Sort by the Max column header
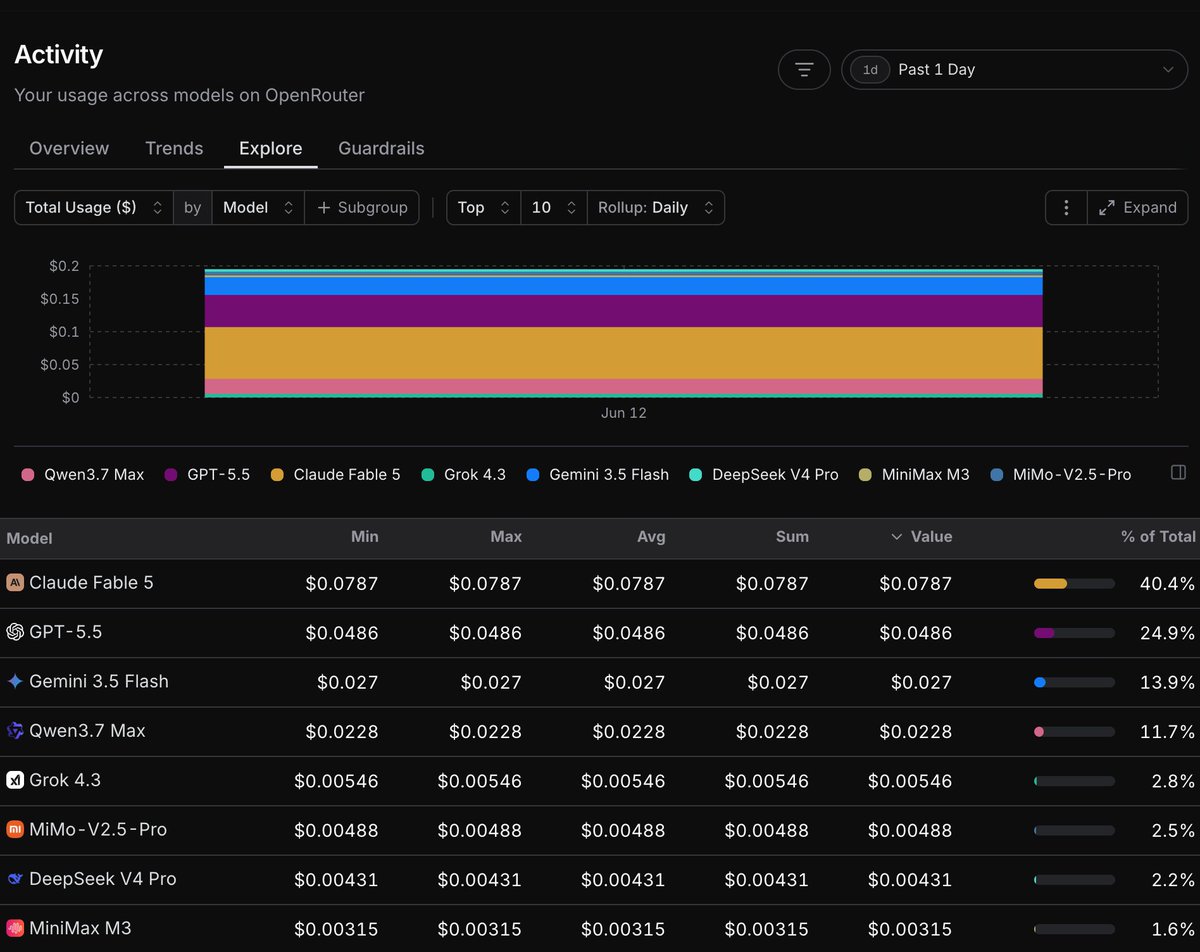1200x952 pixels. coord(506,537)
